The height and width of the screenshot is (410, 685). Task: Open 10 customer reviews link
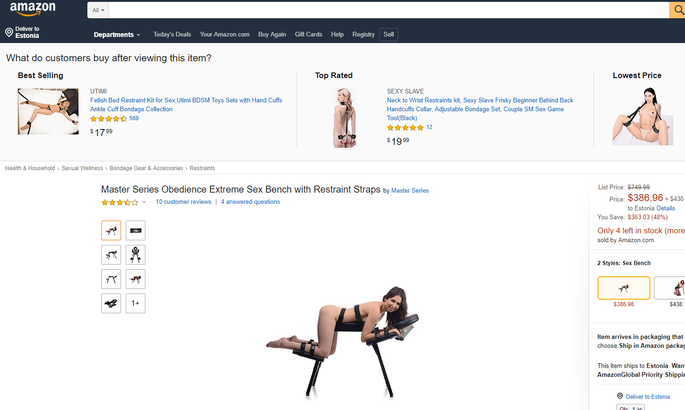pos(183,202)
